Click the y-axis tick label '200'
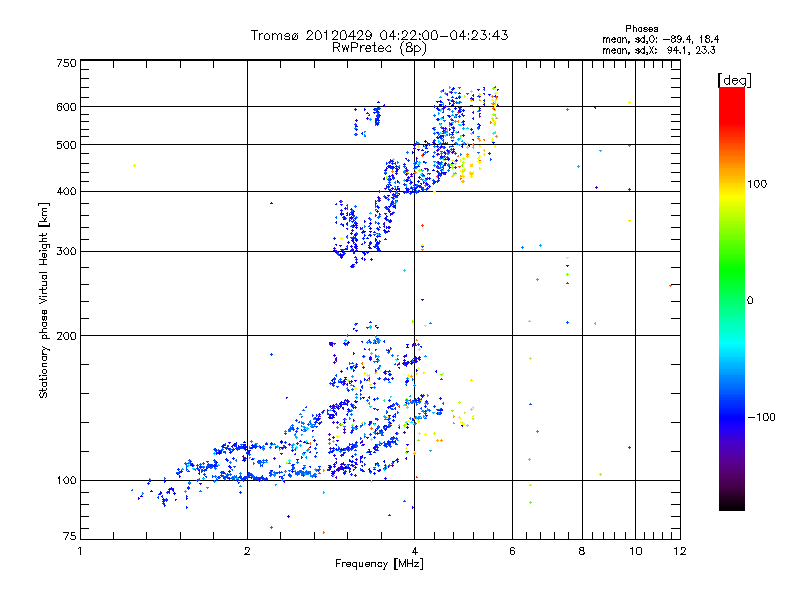 coord(66,336)
